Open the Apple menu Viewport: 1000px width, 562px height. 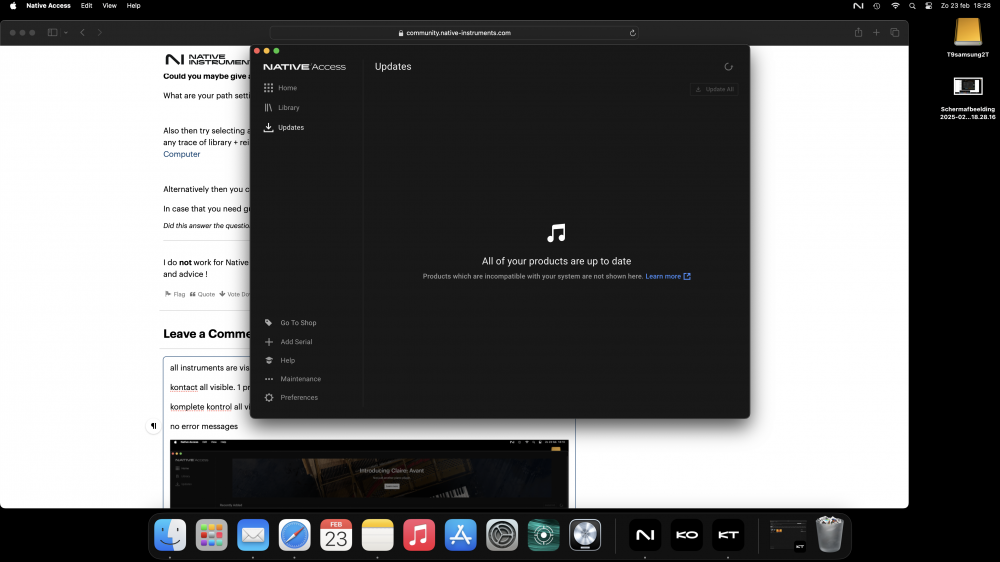[x=13, y=6]
